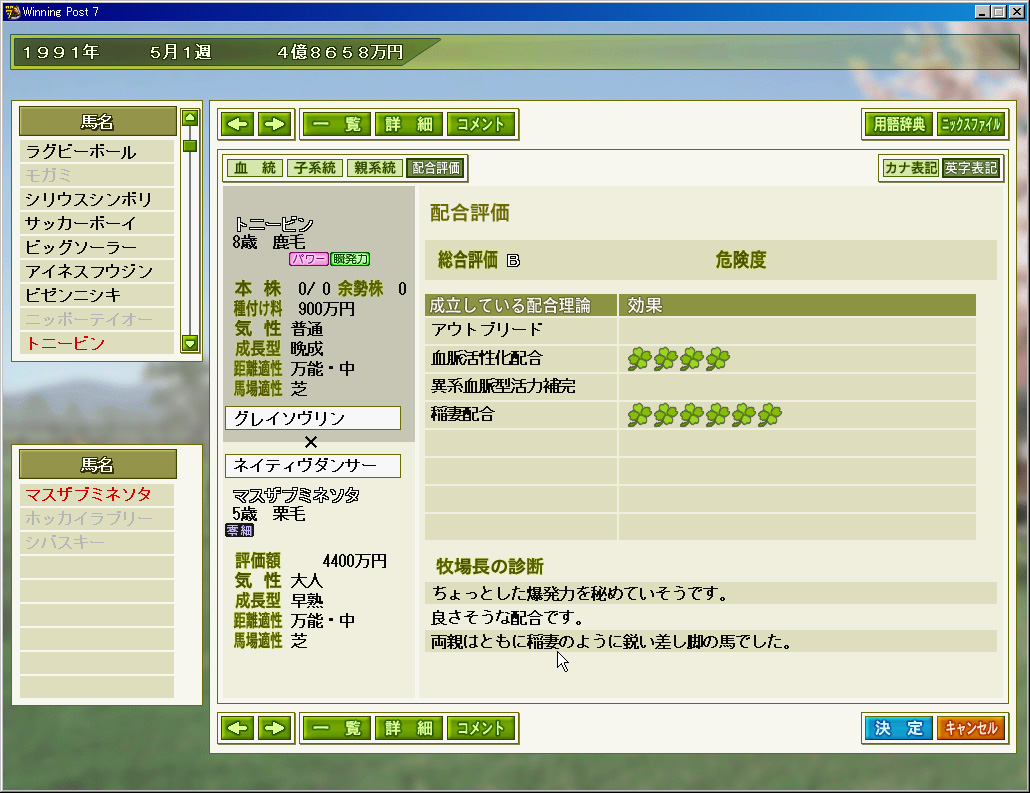Click the アウトブリード theory row
The width and height of the screenshot is (1030, 793).
(700, 330)
